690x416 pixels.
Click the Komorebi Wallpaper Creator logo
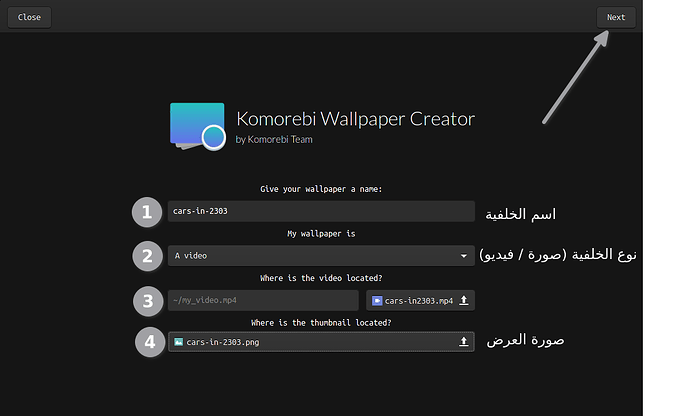(198, 127)
